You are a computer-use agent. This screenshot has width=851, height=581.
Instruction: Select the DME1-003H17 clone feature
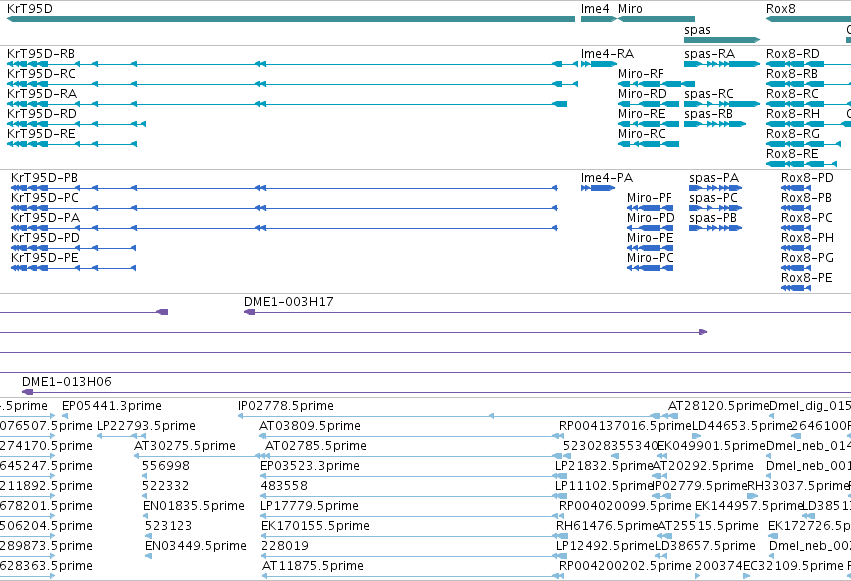coord(289,302)
